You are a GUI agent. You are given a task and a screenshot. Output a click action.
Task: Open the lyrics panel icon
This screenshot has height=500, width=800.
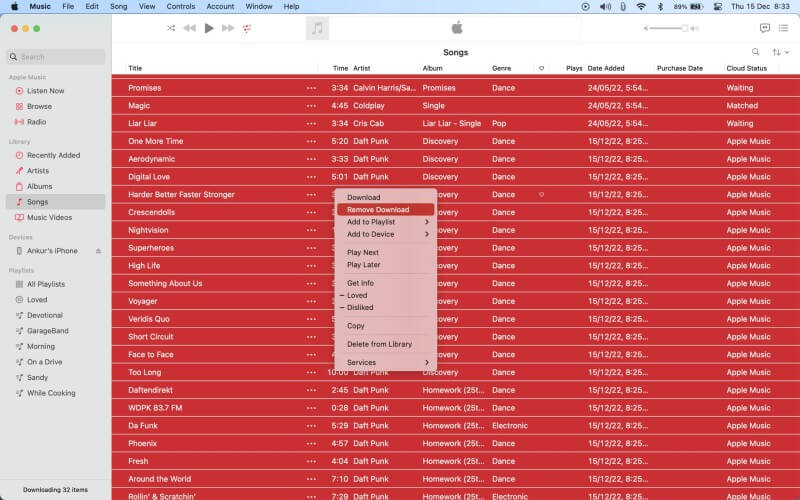[764, 28]
